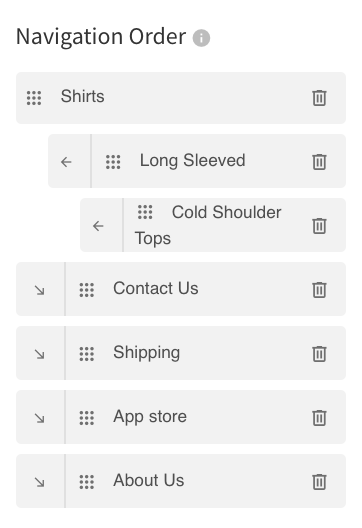Screen dimensions: 362x528
Task: Remove Cold Shoulder Tops with trash icon
Action: click(x=319, y=226)
